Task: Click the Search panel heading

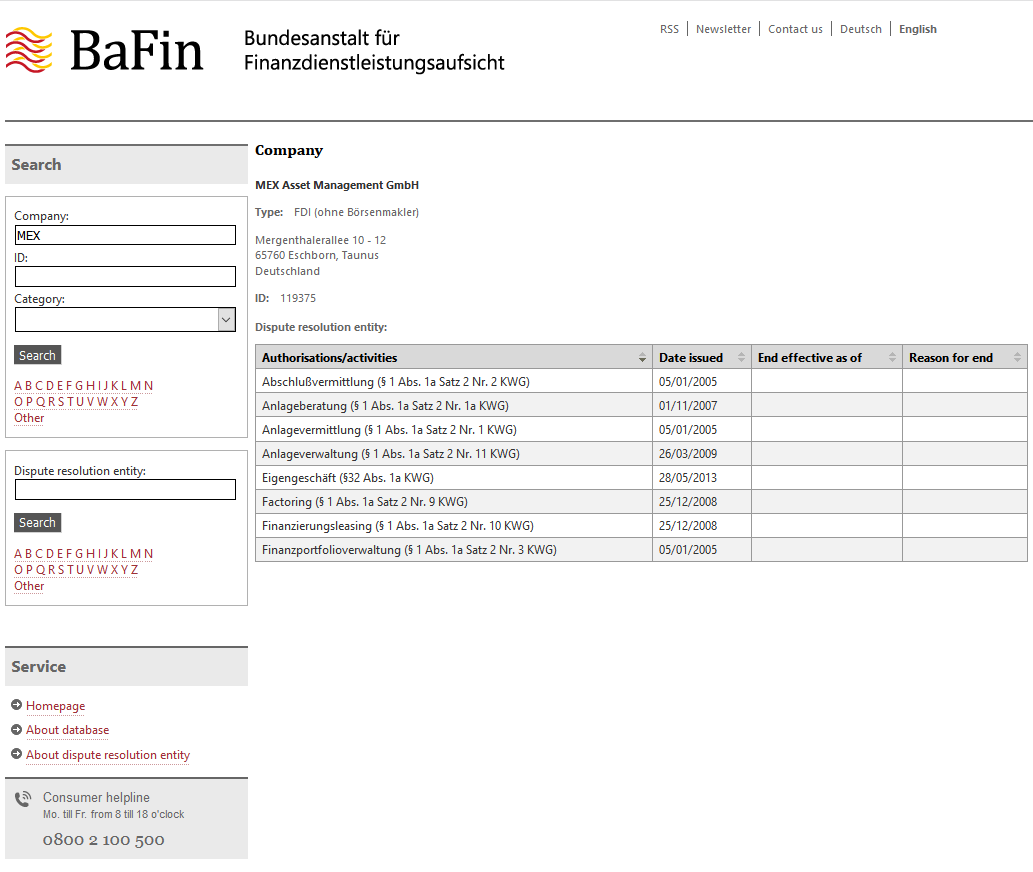Action: click(x=36, y=165)
